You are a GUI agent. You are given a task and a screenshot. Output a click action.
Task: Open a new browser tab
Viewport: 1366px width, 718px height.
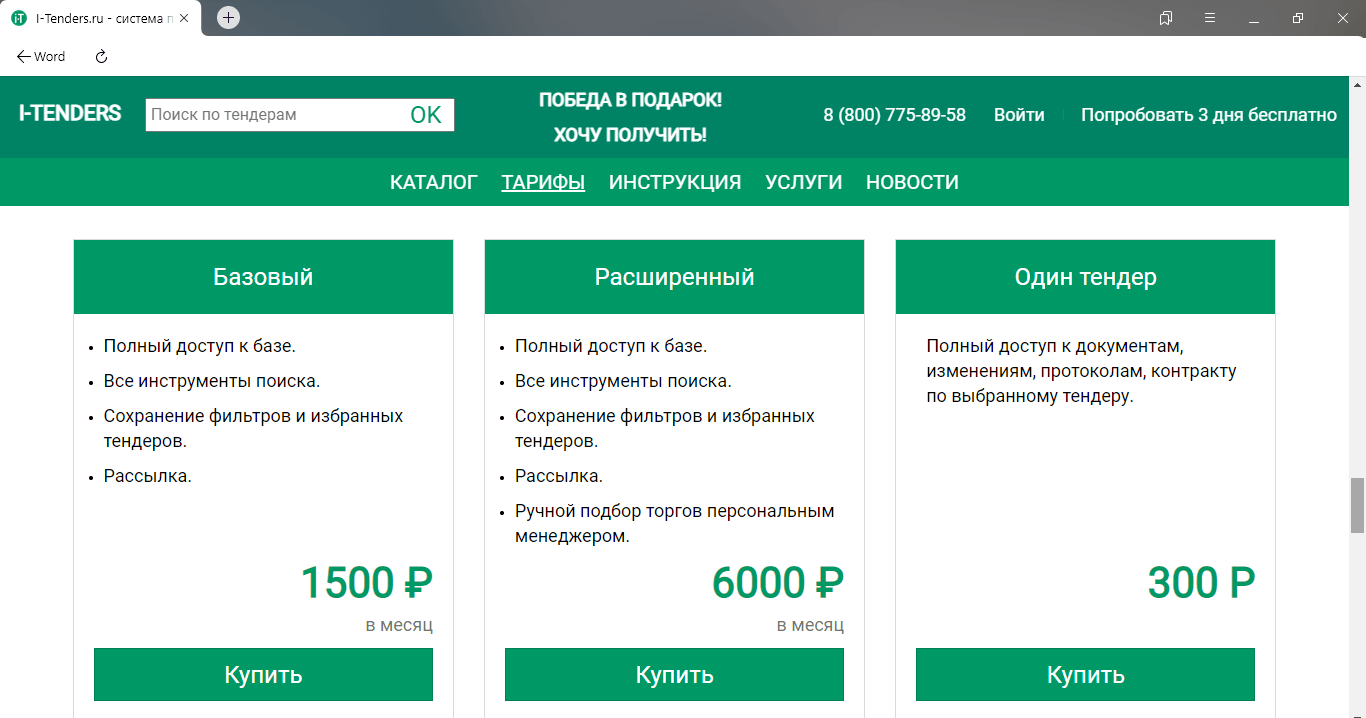pyautogui.click(x=228, y=18)
